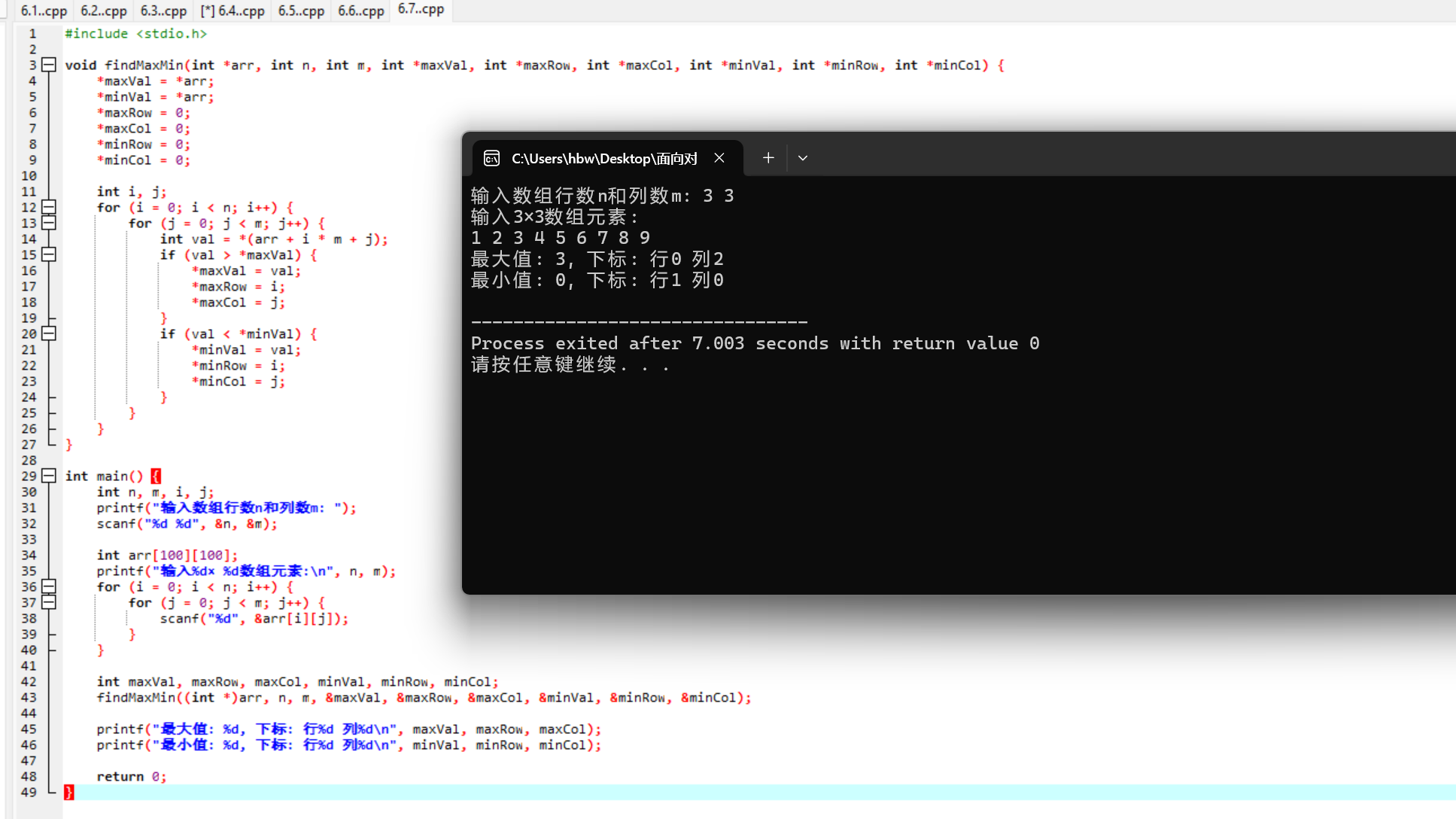This screenshot has height=819, width=1456.
Task: Open the 6.5..cpp tab
Action: (301, 11)
